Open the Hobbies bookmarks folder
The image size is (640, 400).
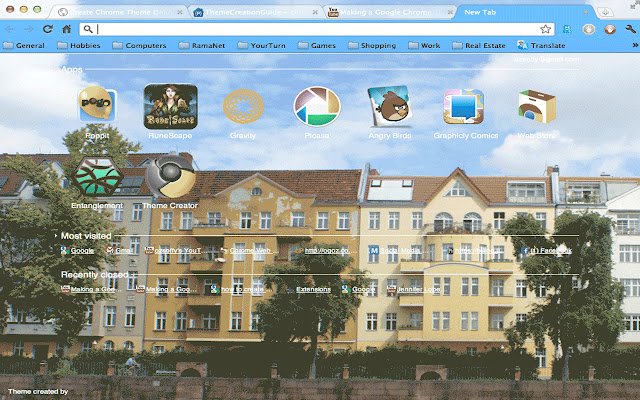point(79,45)
